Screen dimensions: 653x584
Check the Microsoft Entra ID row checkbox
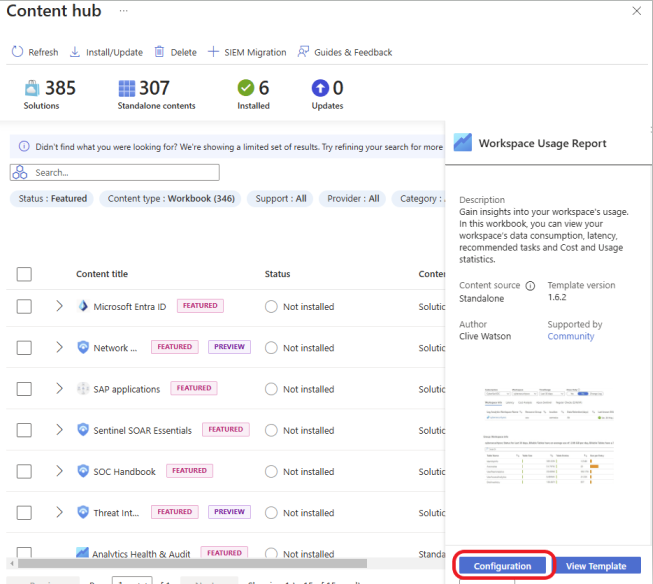click(x=24, y=307)
